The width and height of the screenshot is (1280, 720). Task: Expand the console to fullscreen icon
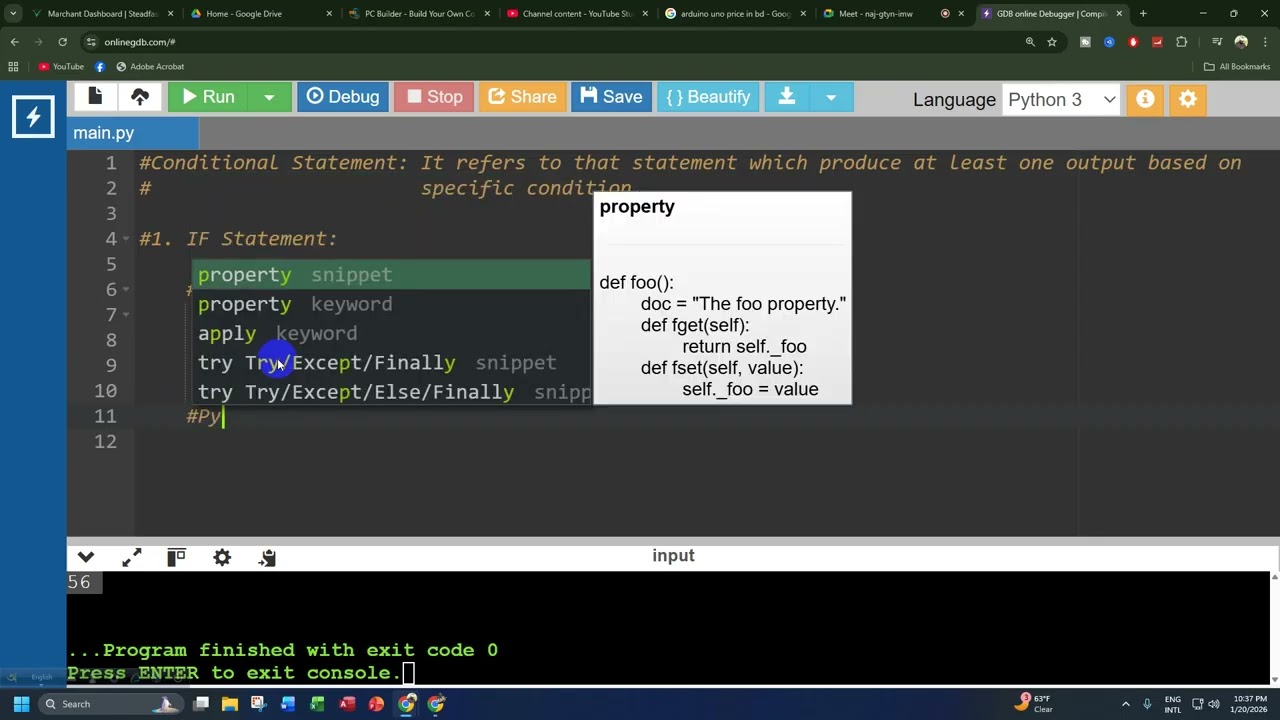click(132, 557)
